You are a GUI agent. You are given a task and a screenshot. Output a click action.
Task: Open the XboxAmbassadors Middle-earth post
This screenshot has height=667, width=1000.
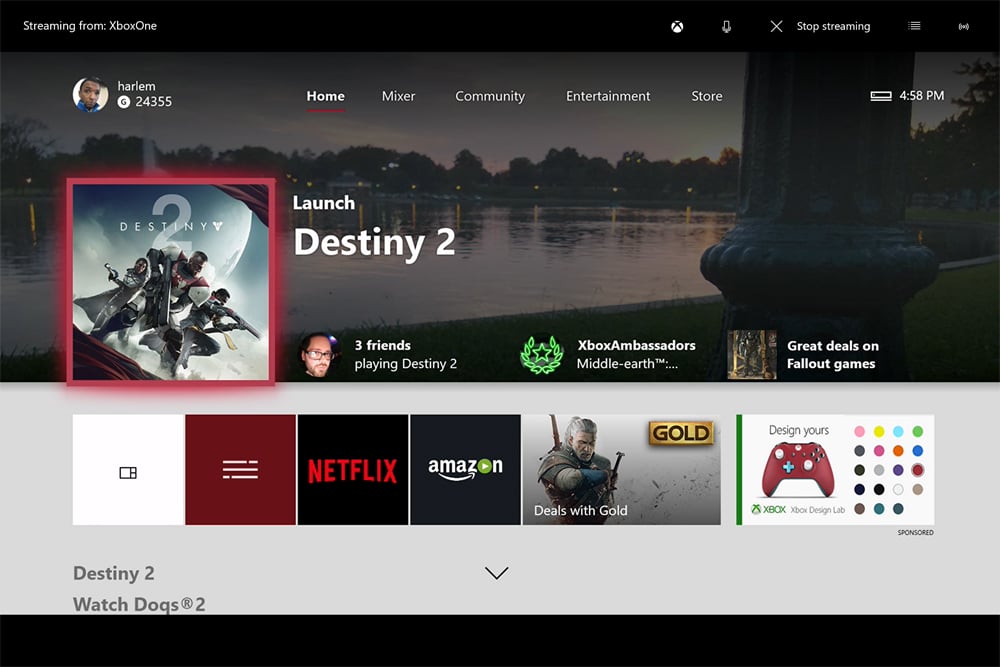(636, 355)
